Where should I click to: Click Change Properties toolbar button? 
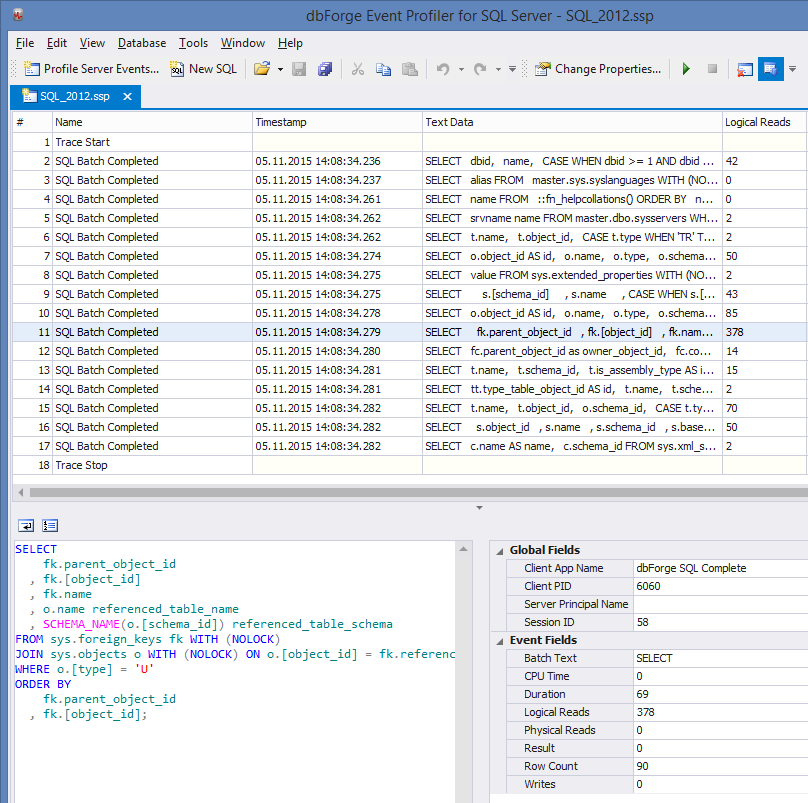(598, 69)
